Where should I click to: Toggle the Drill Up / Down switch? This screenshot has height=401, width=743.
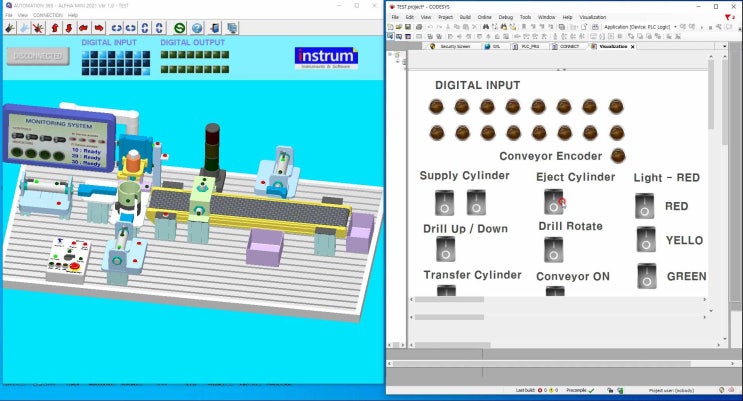(x=445, y=249)
